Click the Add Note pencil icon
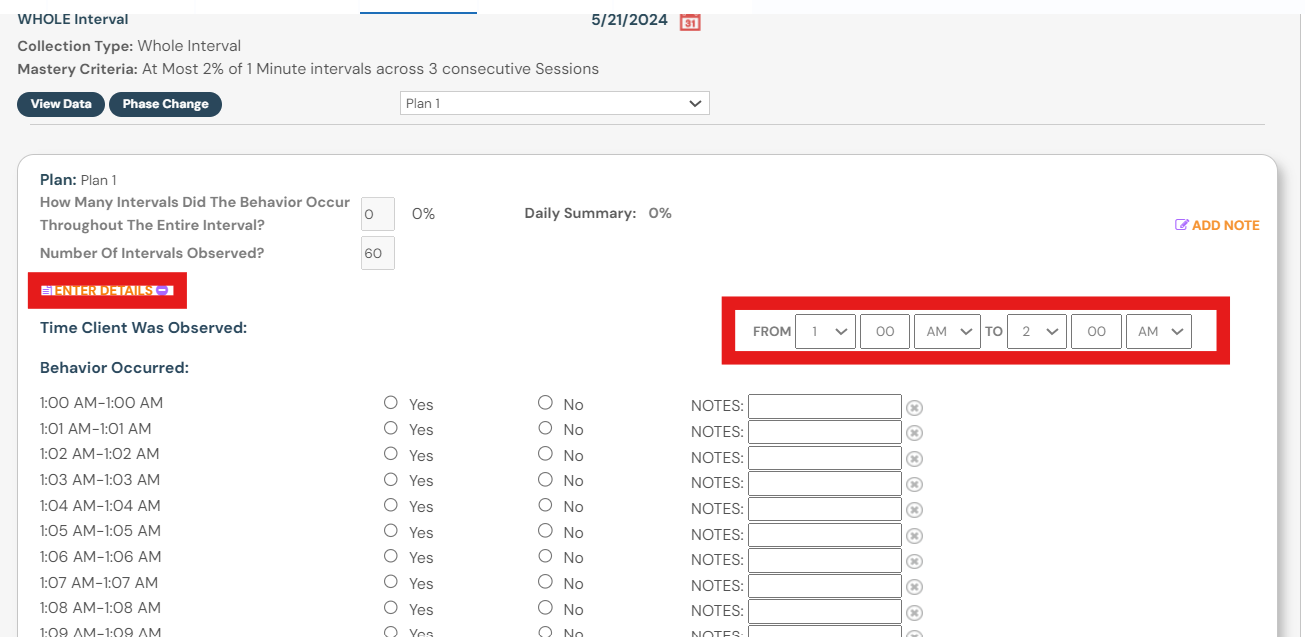This screenshot has height=637, width=1305. coord(1182,225)
